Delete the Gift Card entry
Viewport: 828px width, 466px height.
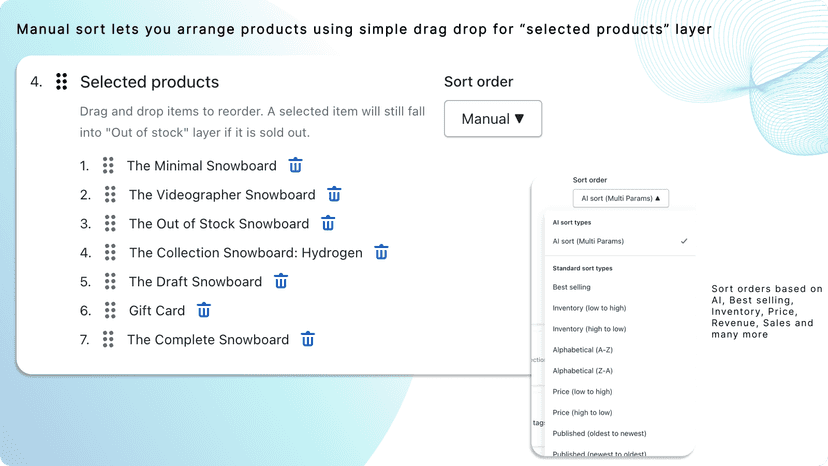click(x=204, y=311)
